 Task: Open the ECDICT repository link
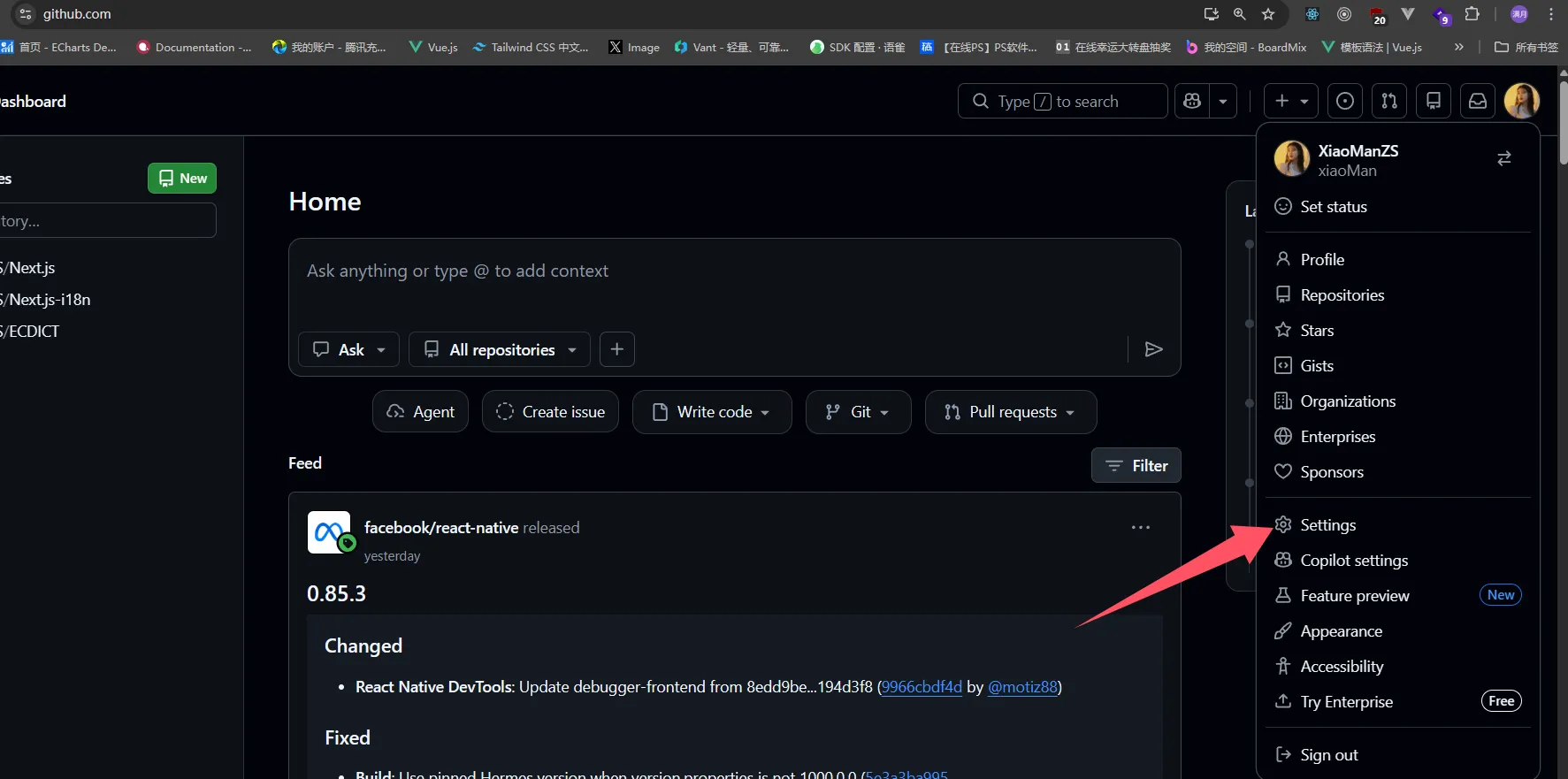(x=31, y=332)
